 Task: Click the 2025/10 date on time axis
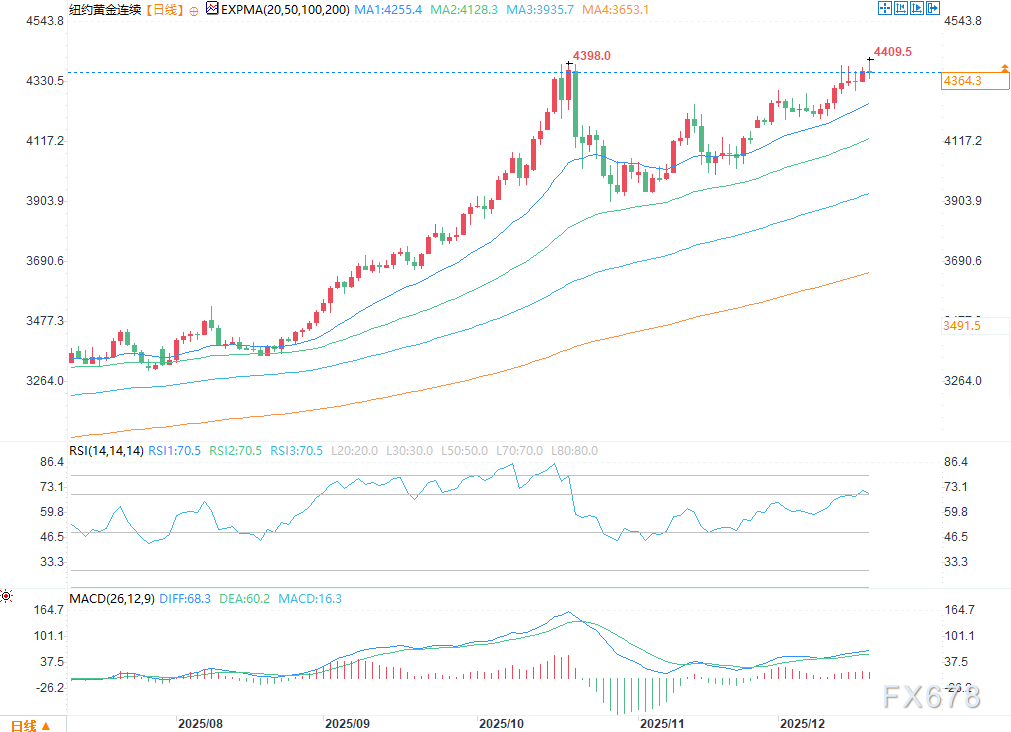tap(502, 722)
